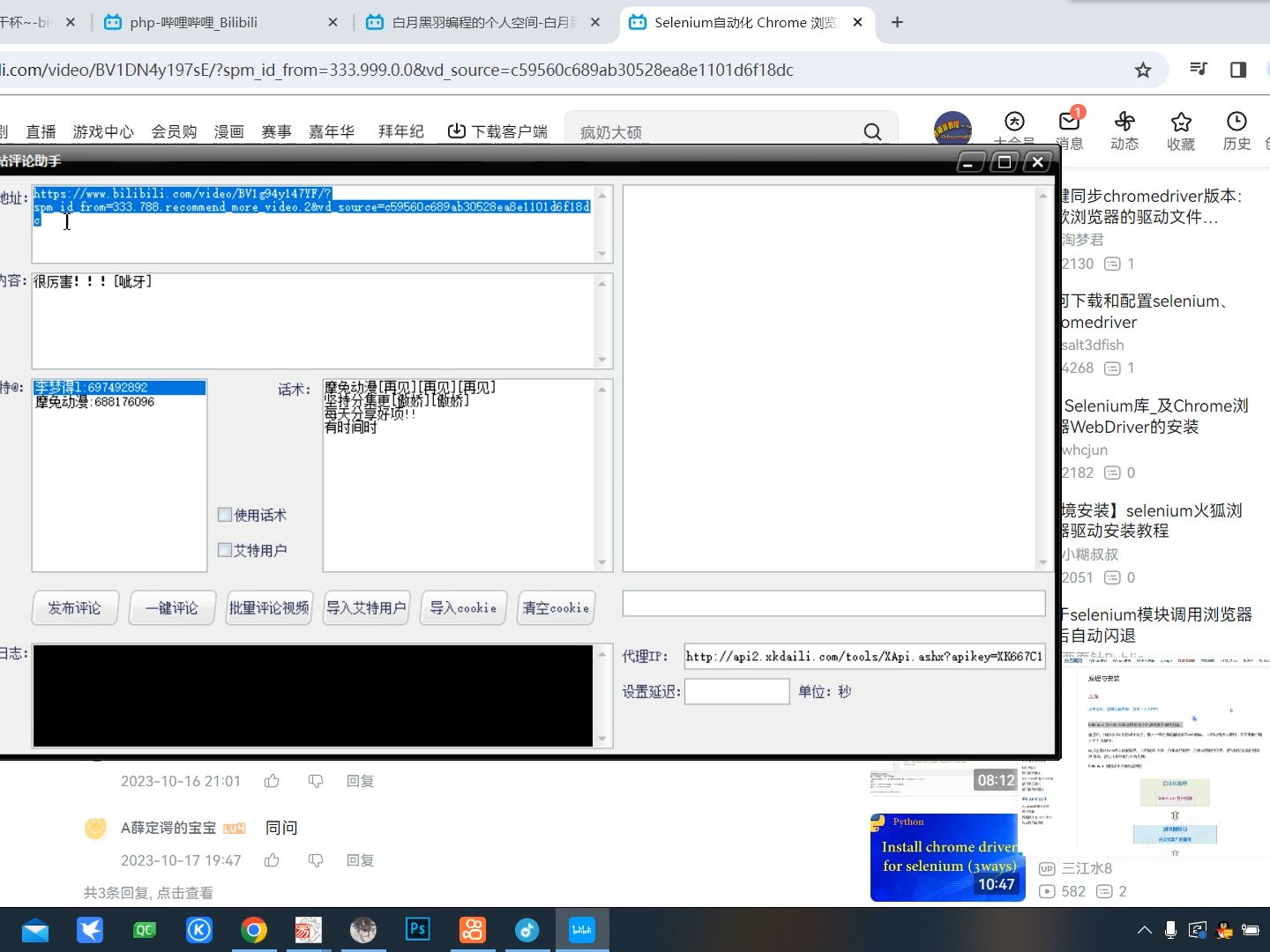Image resolution: width=1270 pixels, height=952 pixels.
Task: Open a new browser tab
Action: (x=897, y=22)
